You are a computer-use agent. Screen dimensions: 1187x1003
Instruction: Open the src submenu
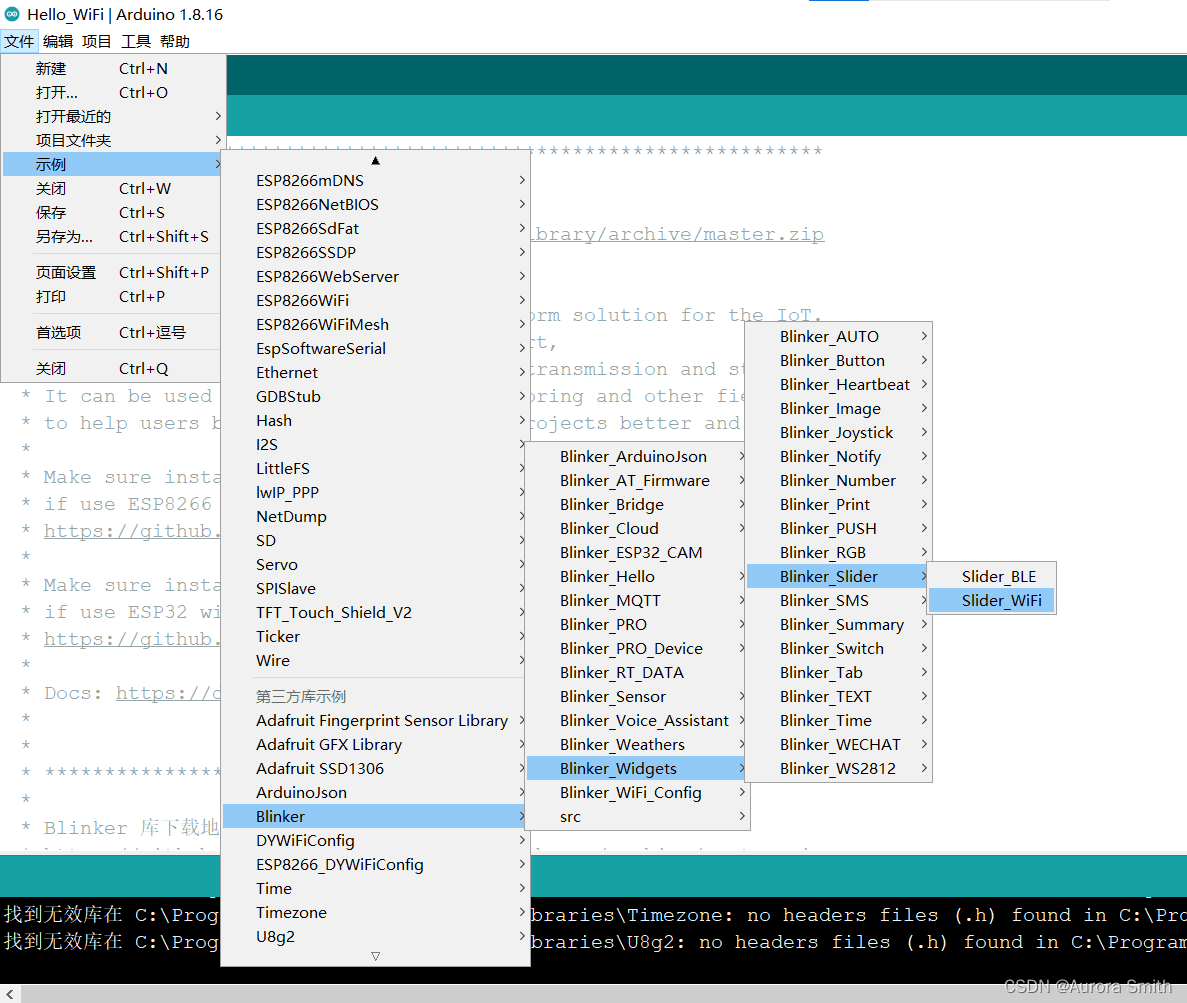pyautogui.click(x=637, y=817)
